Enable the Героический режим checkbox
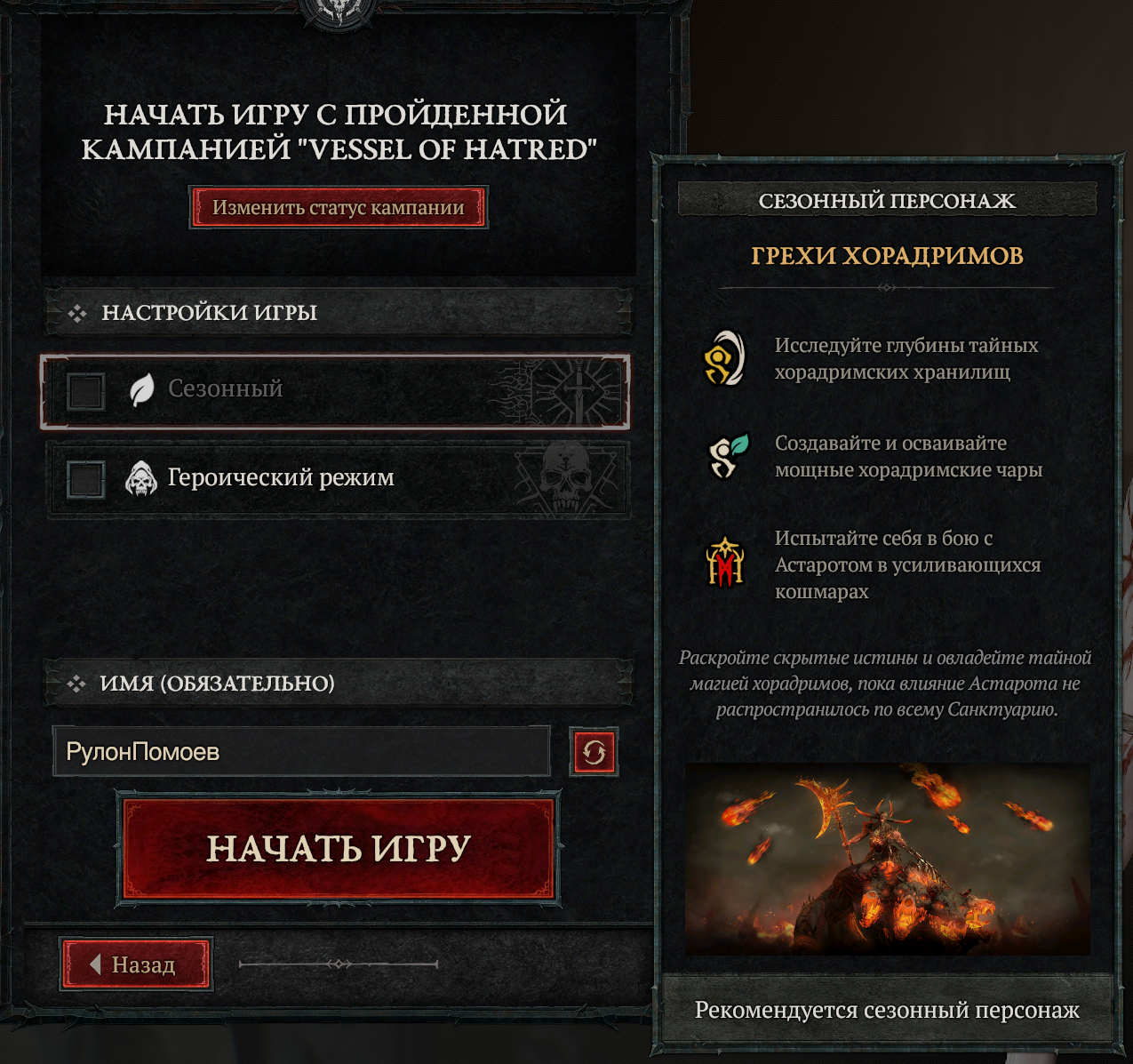 pos(86,479)
